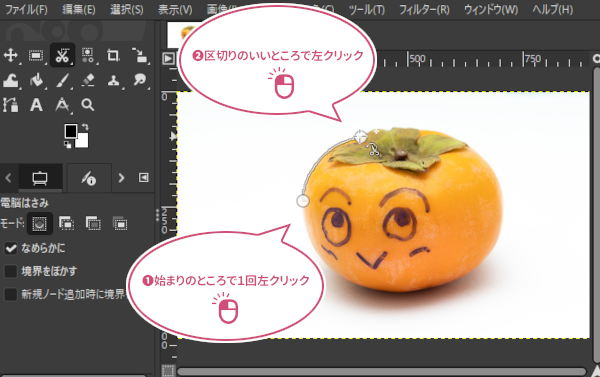
Task: Select the Zoom magnifier tool
Action: pos(88,105)
